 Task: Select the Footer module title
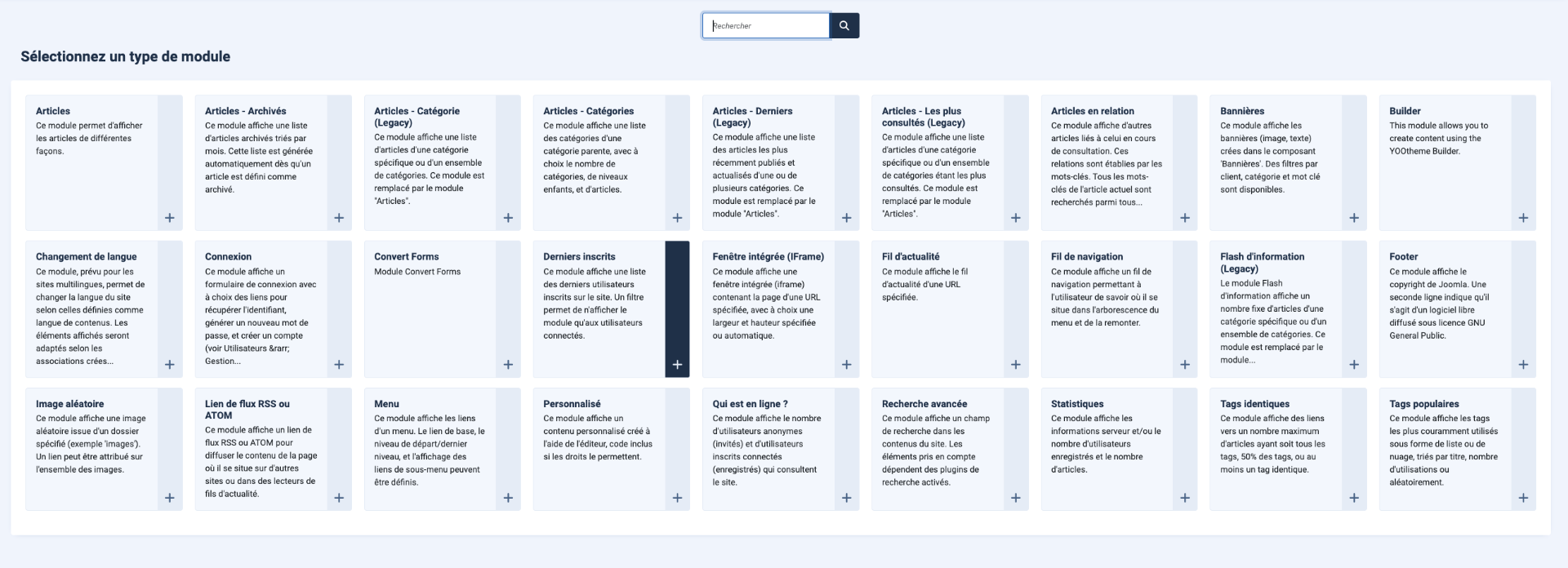[x=1404, y=256]
